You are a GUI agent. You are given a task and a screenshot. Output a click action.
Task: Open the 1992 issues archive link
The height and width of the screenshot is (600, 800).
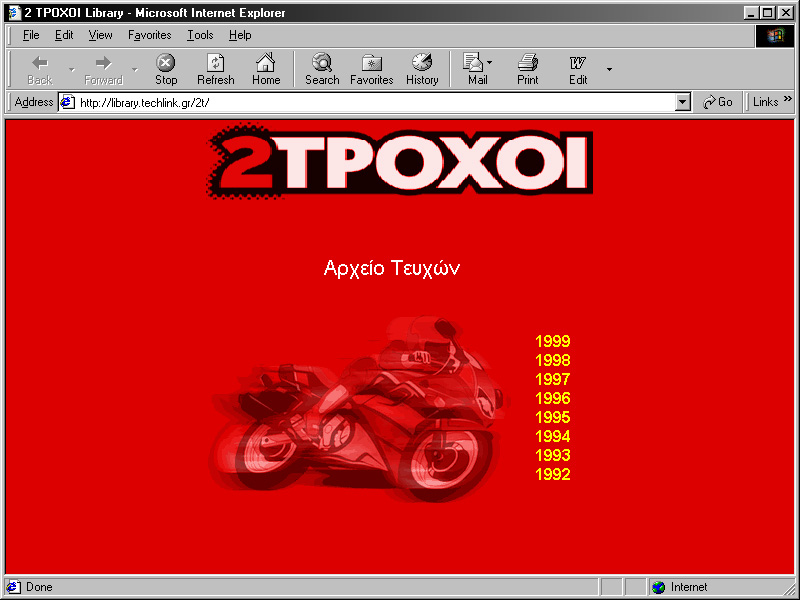pos(553,474)
